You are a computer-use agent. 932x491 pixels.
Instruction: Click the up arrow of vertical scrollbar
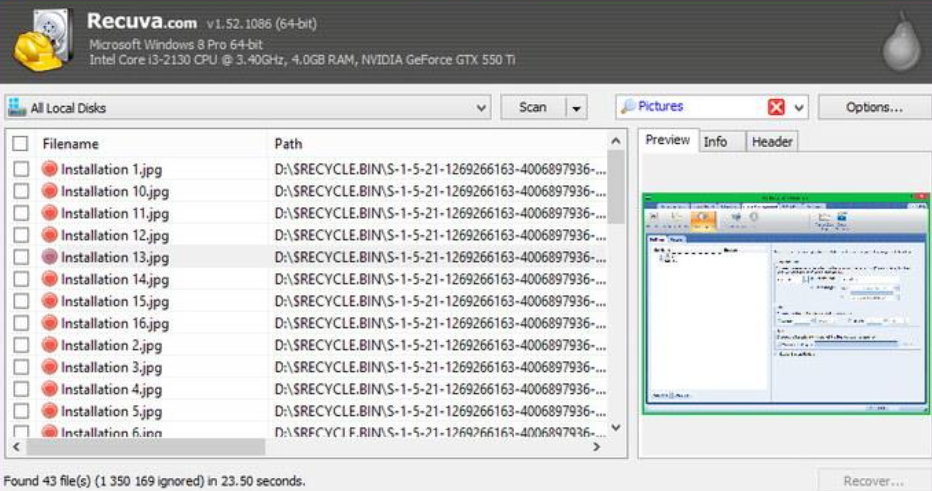[x=616, y=141]
